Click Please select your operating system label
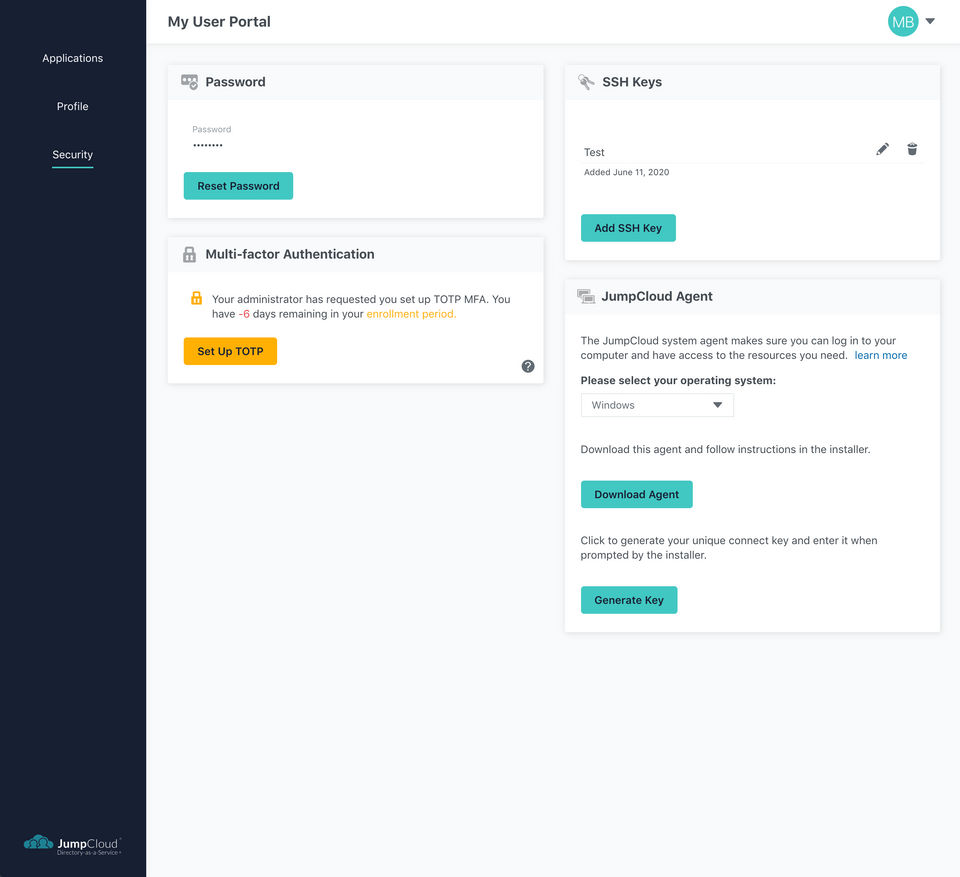This screenshot has width=960, height=877. pos(678,380)
